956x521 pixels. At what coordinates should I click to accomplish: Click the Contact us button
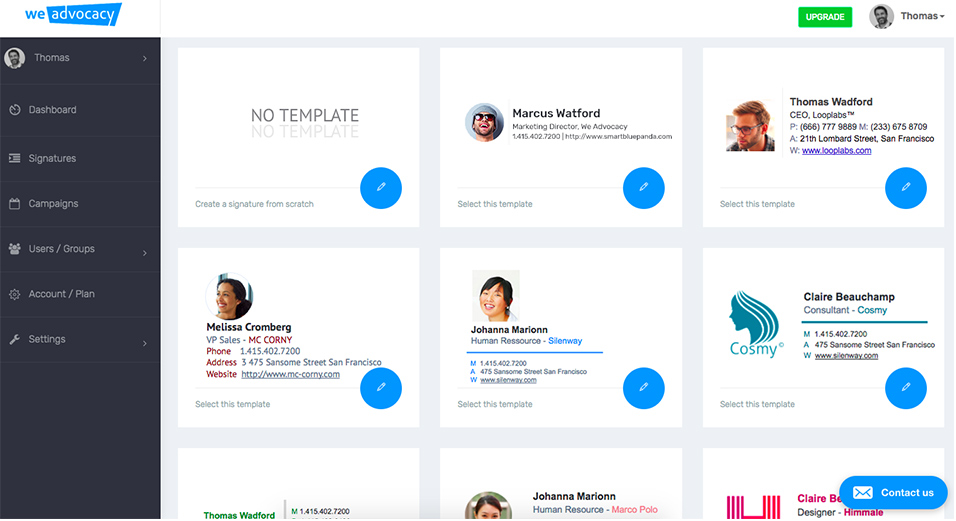(893, 492)
